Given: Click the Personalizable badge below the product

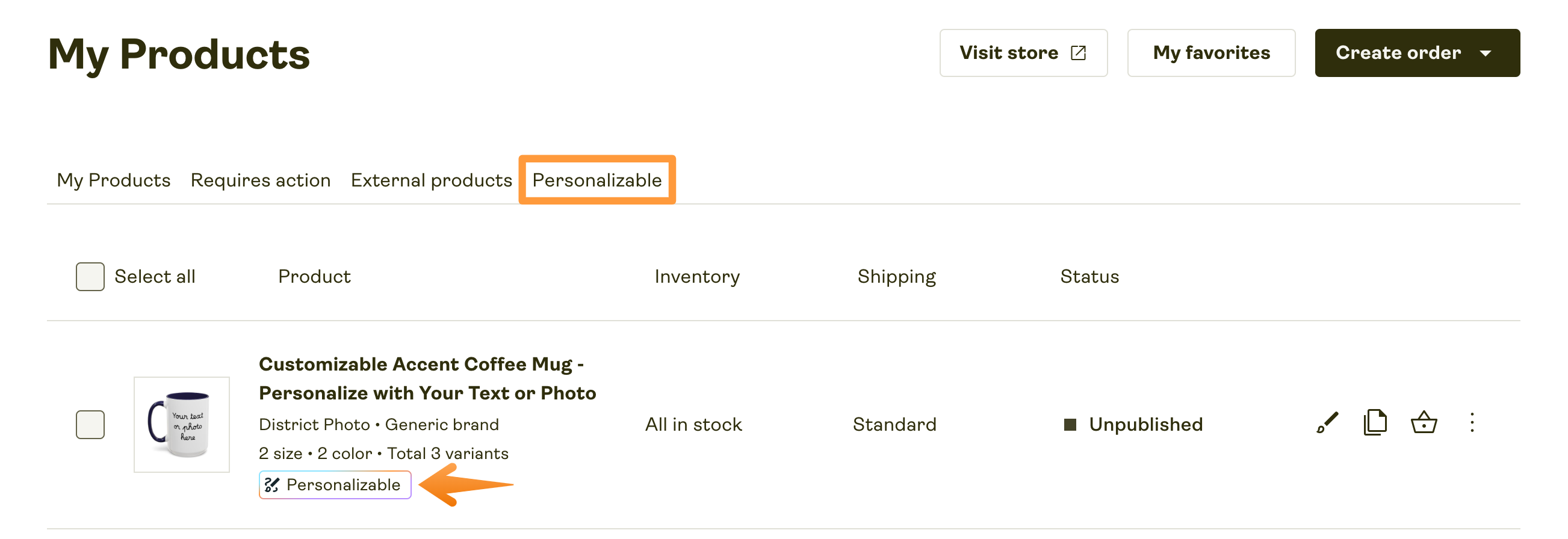Looking at the screenshot, I should pos(335,485).
